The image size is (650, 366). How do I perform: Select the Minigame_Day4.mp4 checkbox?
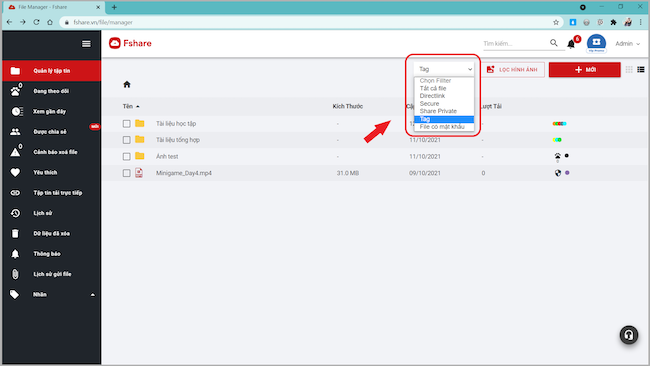click(x=126, y=173)
